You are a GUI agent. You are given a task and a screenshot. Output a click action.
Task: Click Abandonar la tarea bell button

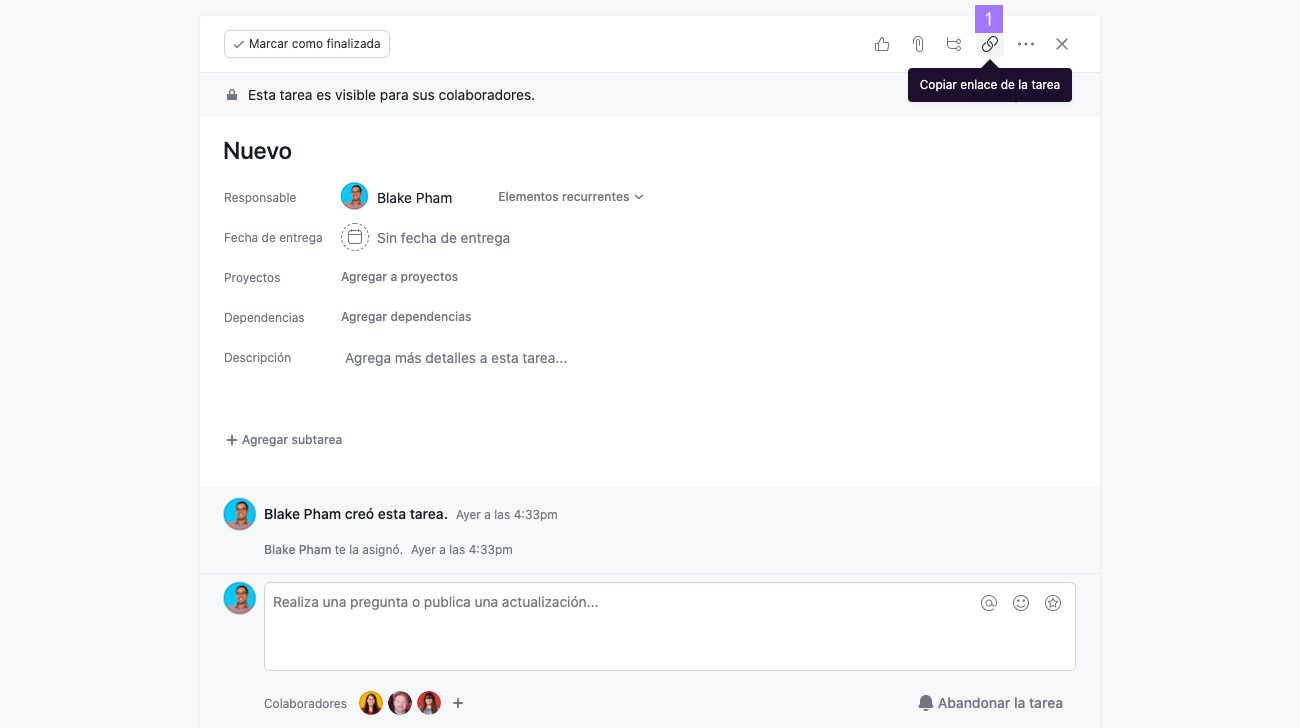[990, 703]
